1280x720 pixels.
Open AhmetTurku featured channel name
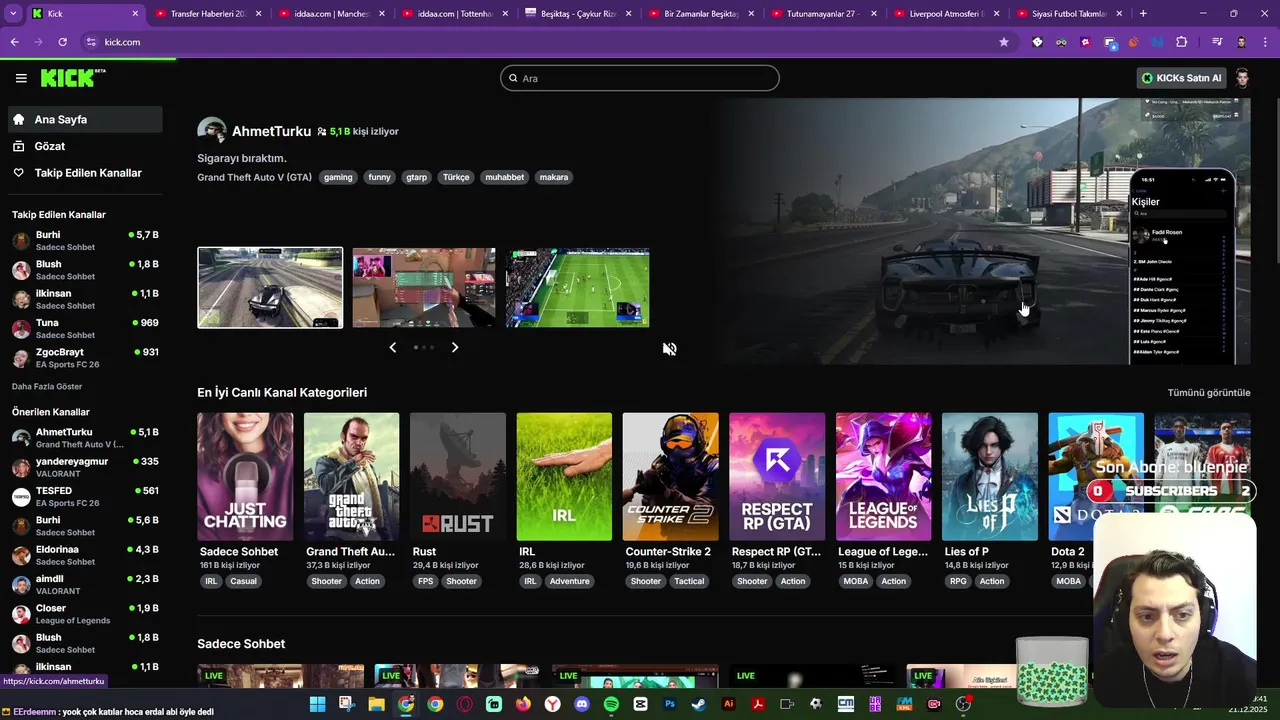[x=271, y=131]
